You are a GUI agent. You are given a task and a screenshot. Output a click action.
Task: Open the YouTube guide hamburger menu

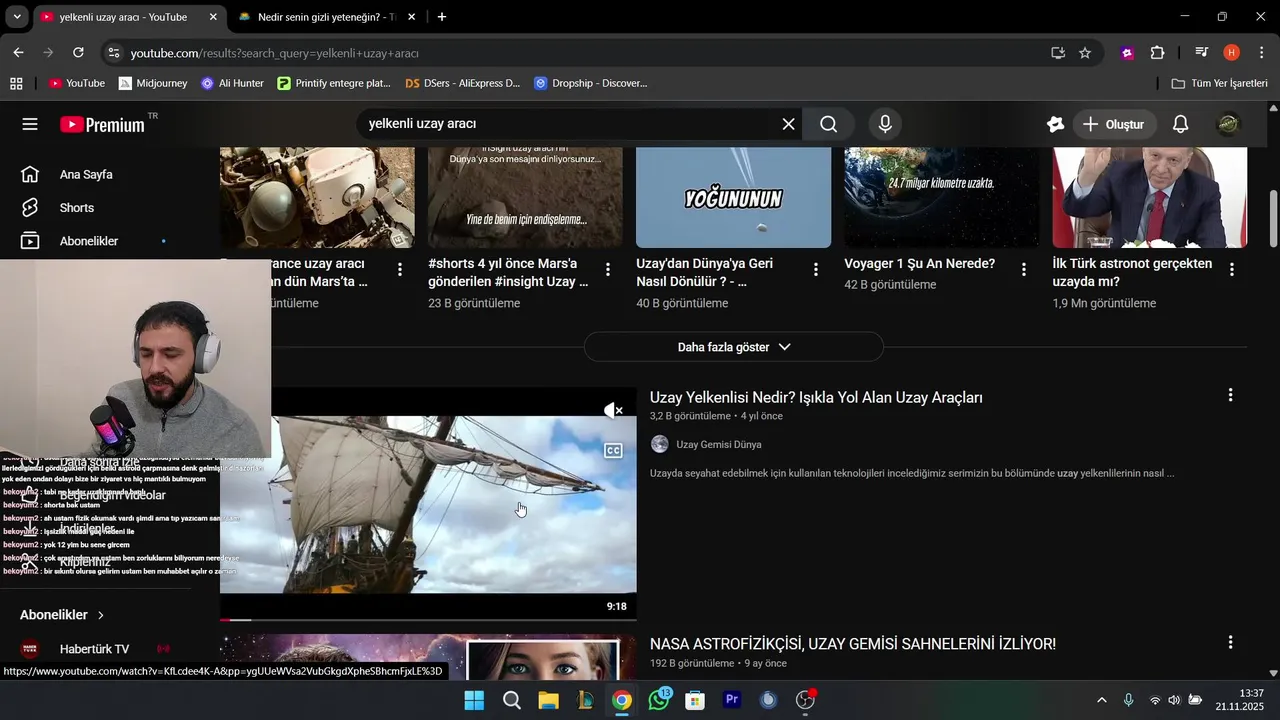click(30, 124)
